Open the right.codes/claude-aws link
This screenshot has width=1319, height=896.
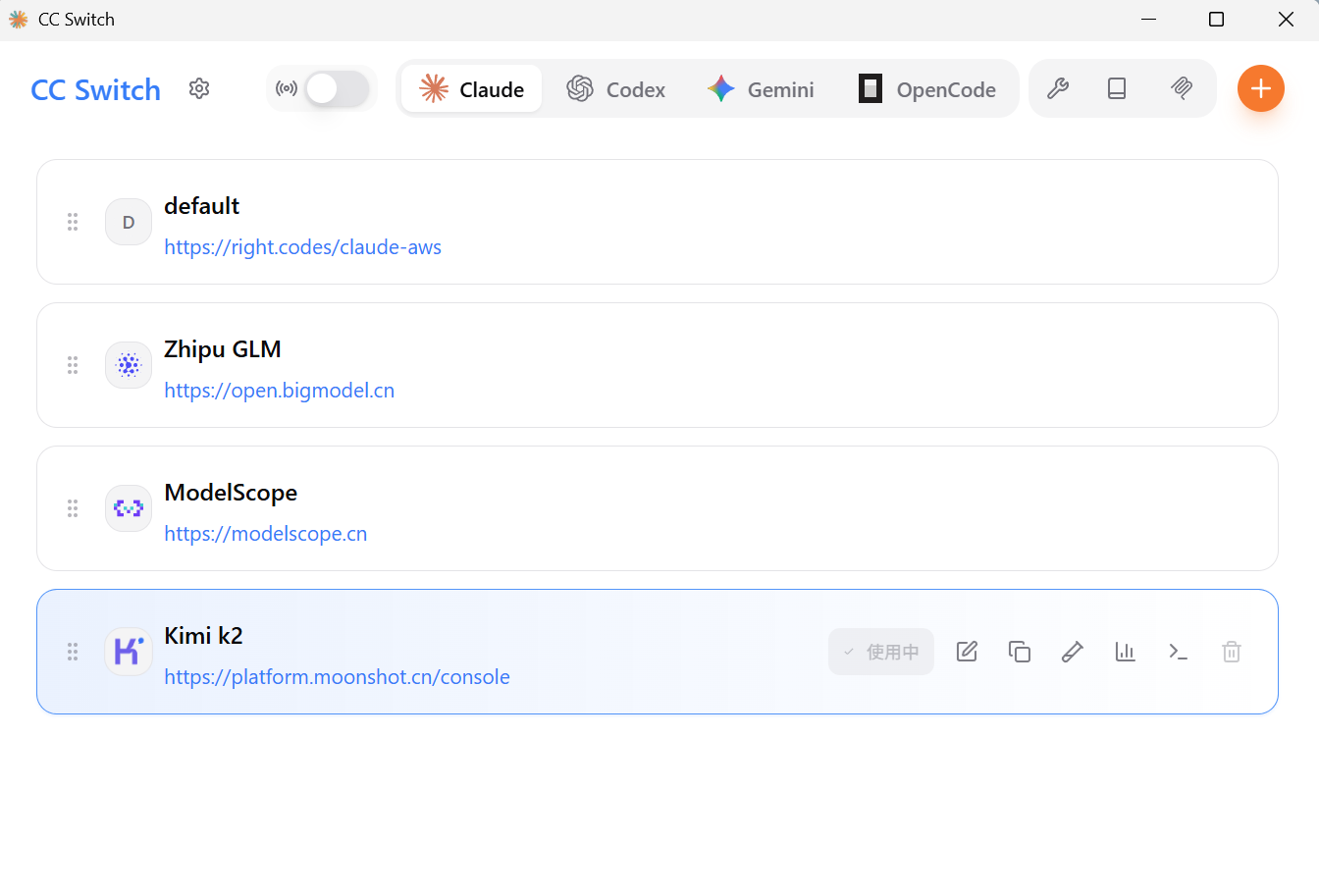pos(302,247)
